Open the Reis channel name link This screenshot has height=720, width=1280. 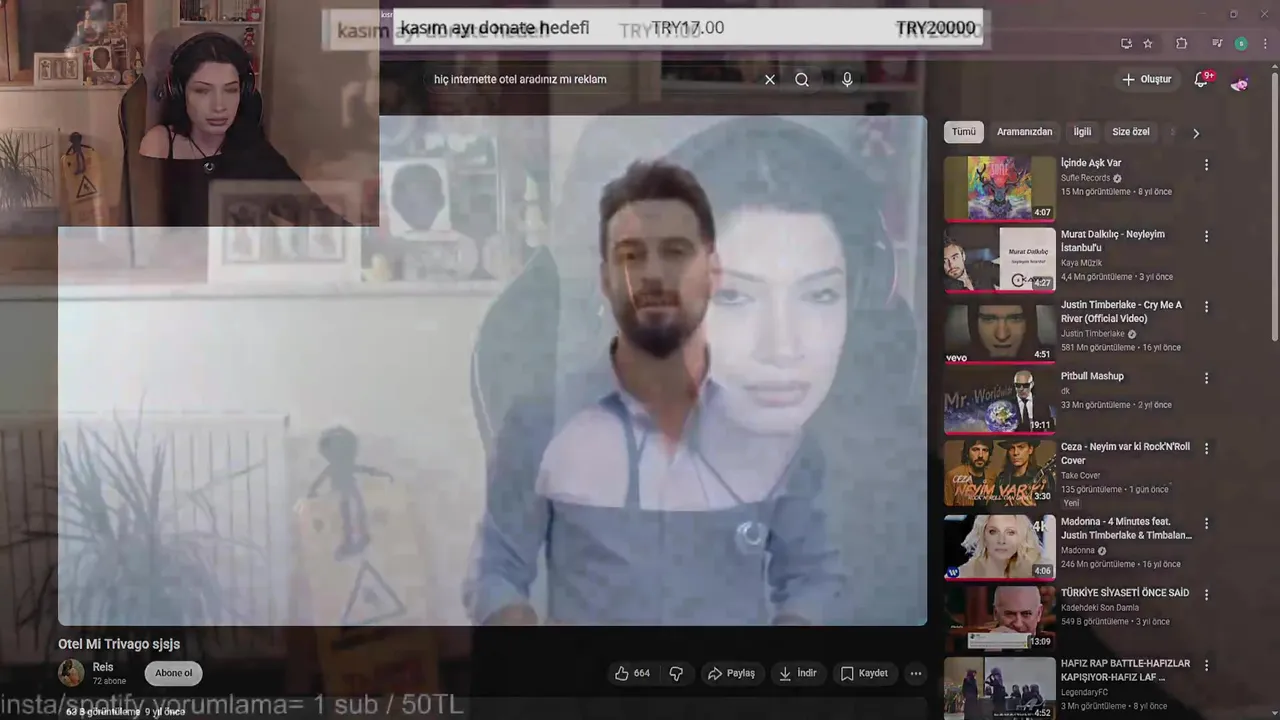click(x=103, y=667)
